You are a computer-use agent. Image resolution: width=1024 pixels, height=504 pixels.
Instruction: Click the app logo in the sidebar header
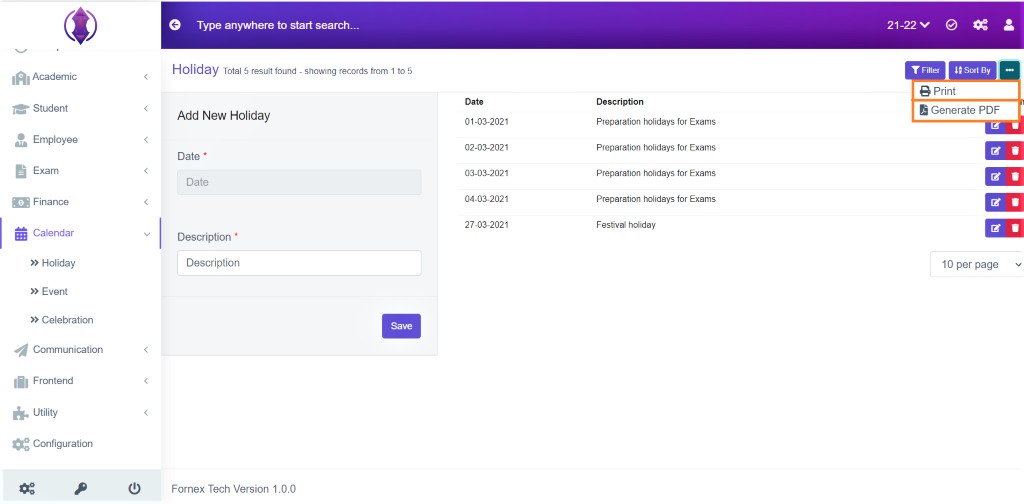tap(80, 25)
